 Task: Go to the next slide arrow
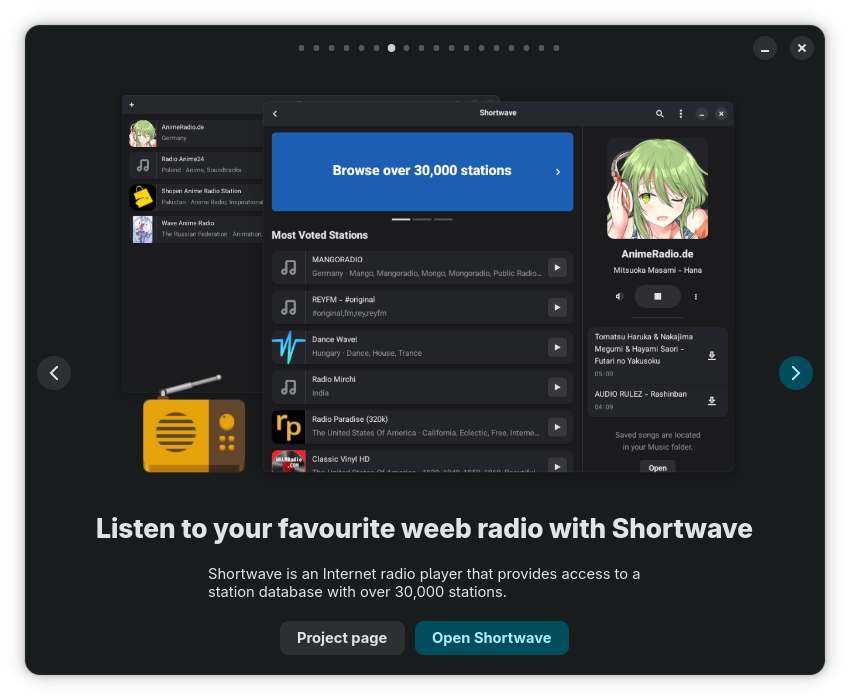(x=795, y=373)
